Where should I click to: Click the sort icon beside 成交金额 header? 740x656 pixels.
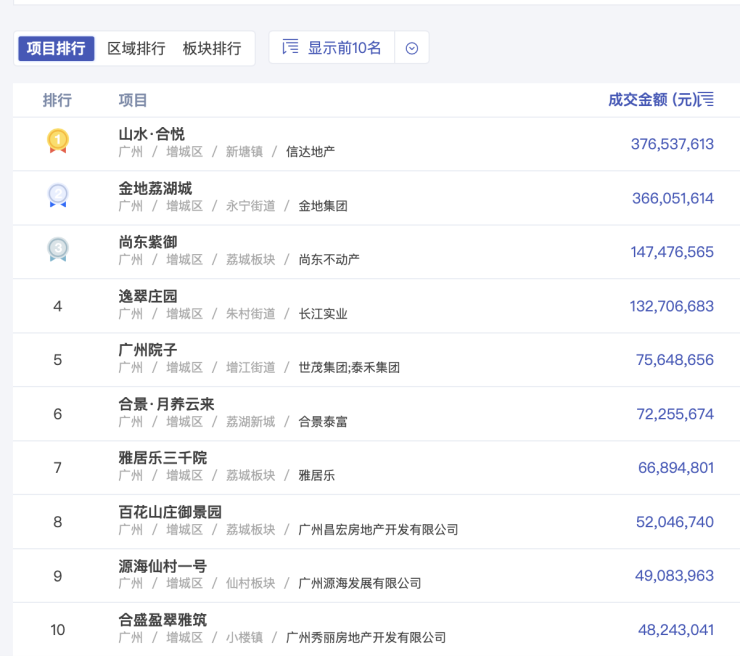pos(707,99)
